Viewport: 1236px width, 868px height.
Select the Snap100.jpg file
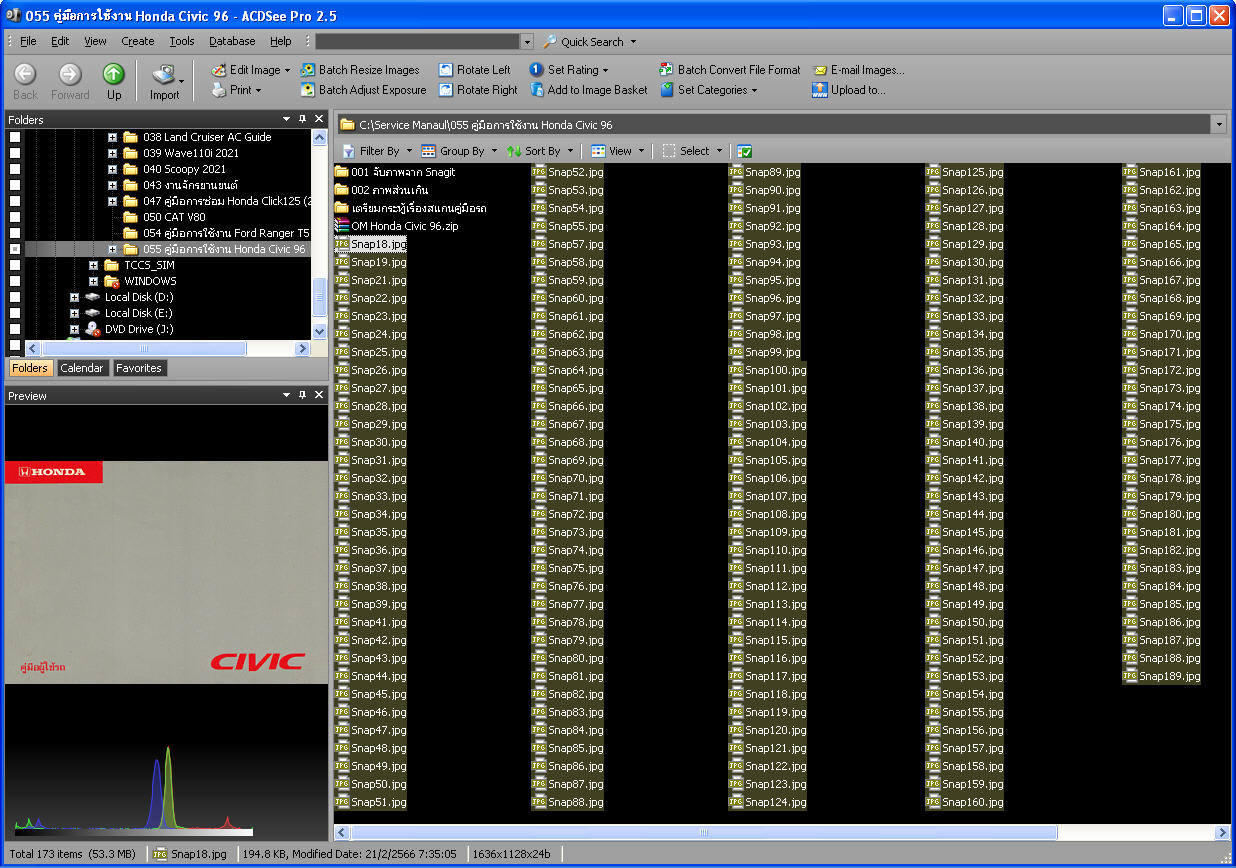pos(767,371)
